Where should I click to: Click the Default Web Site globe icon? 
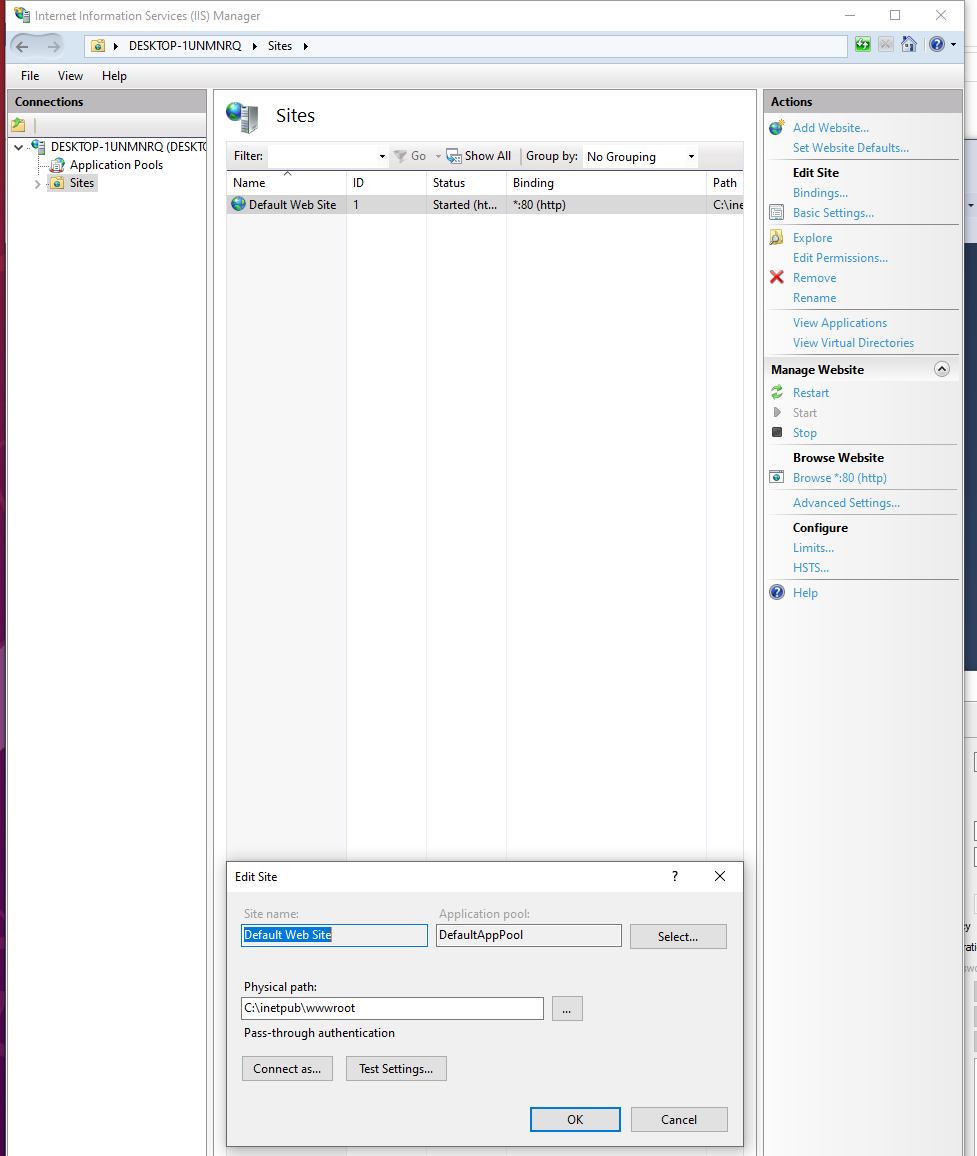[238, 204]
